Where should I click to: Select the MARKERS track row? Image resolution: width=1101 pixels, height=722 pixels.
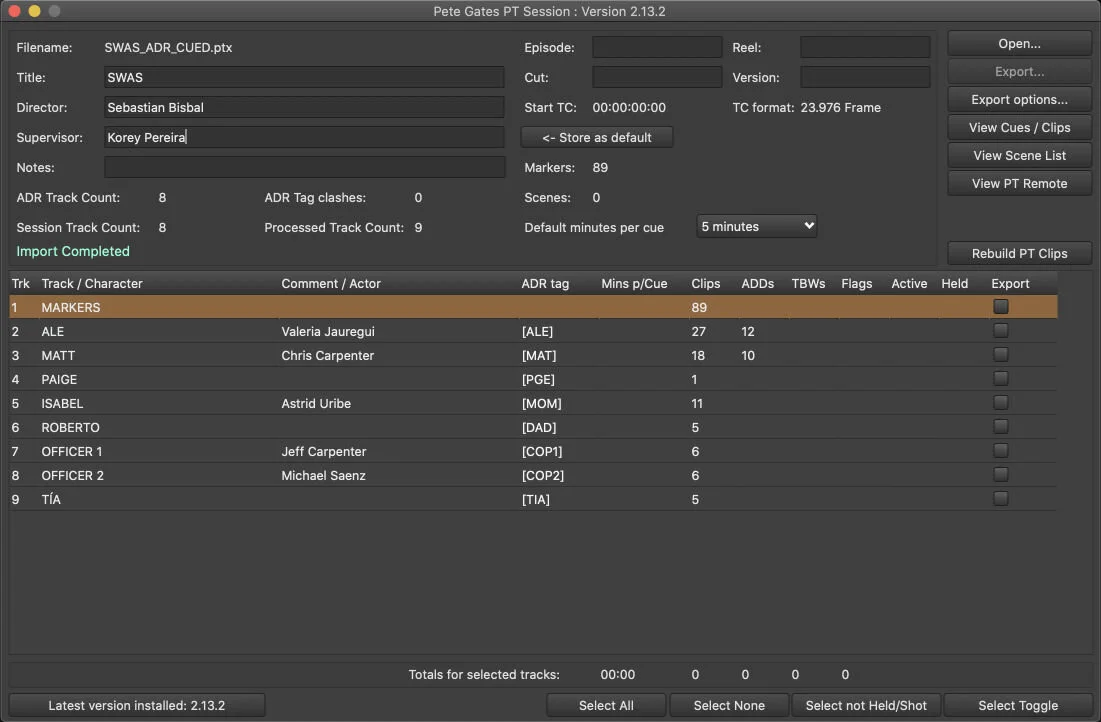pos(533,307)
